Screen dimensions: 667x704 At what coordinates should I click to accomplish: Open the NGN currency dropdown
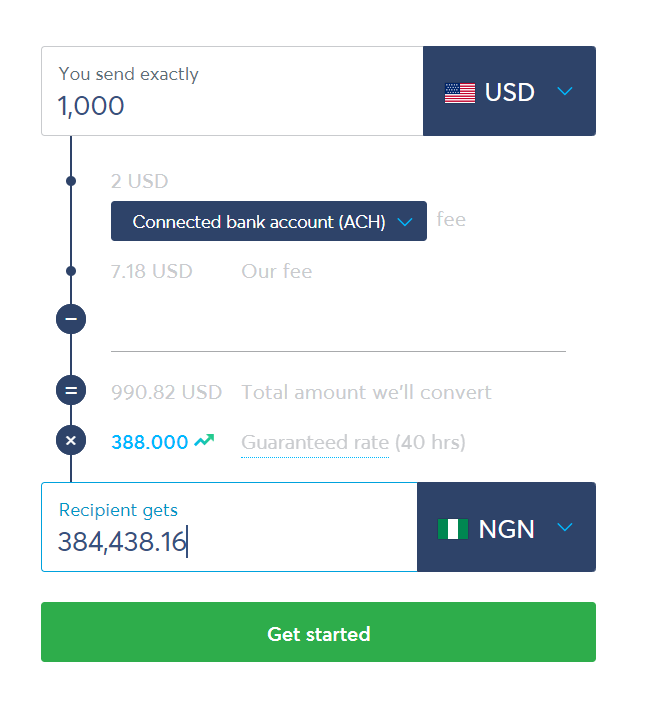coord(506,528)
